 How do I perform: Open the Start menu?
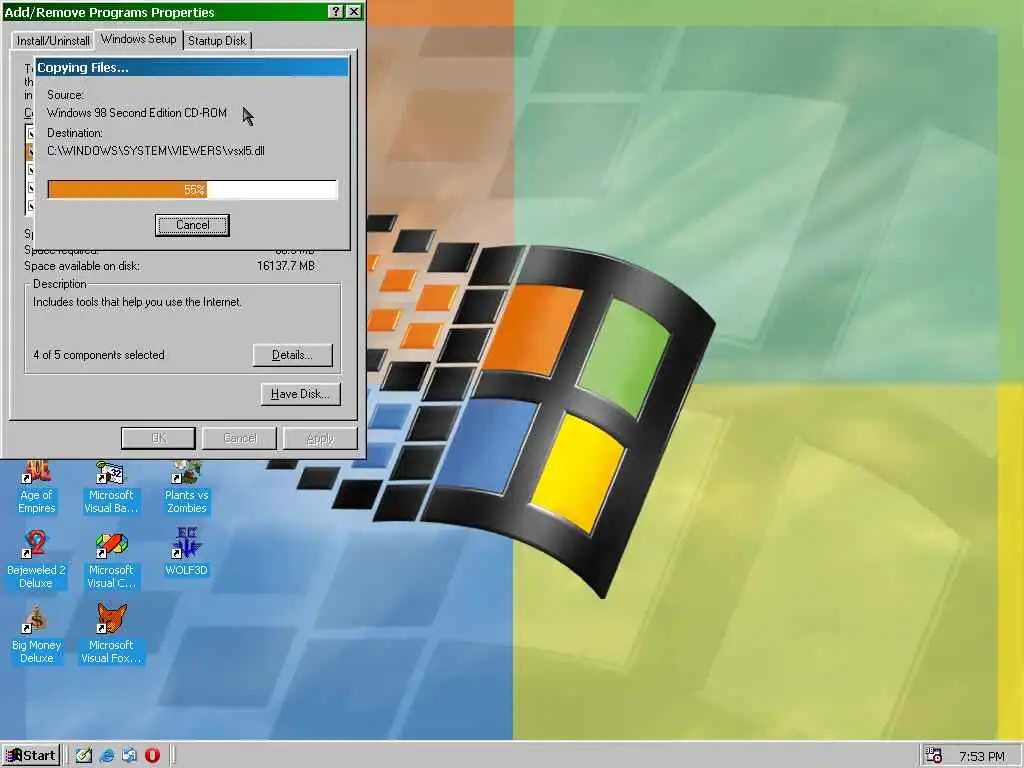pyautogui.click(x=31, y=756)
